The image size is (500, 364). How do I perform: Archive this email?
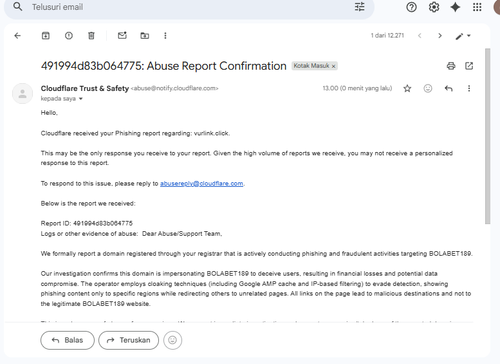point(46,36)
